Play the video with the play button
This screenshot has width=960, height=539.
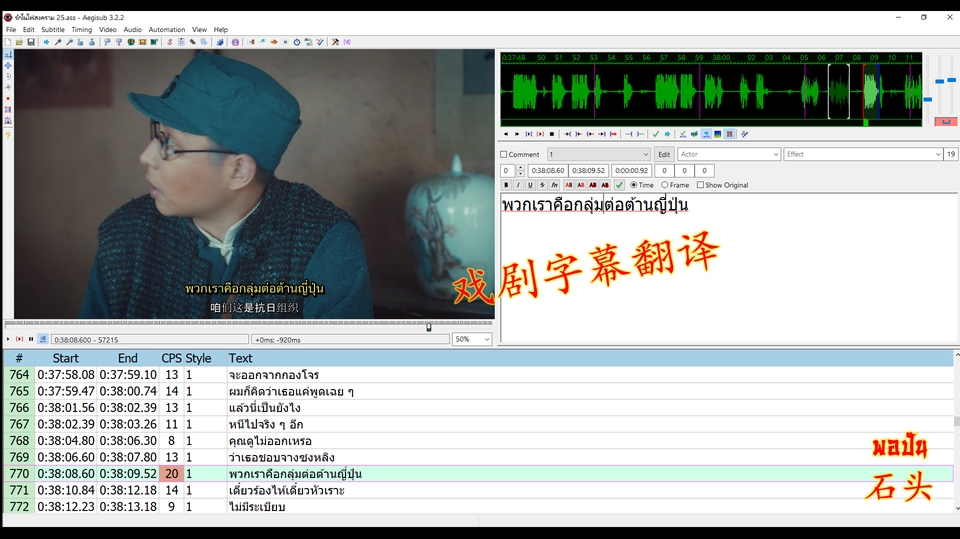8,339
